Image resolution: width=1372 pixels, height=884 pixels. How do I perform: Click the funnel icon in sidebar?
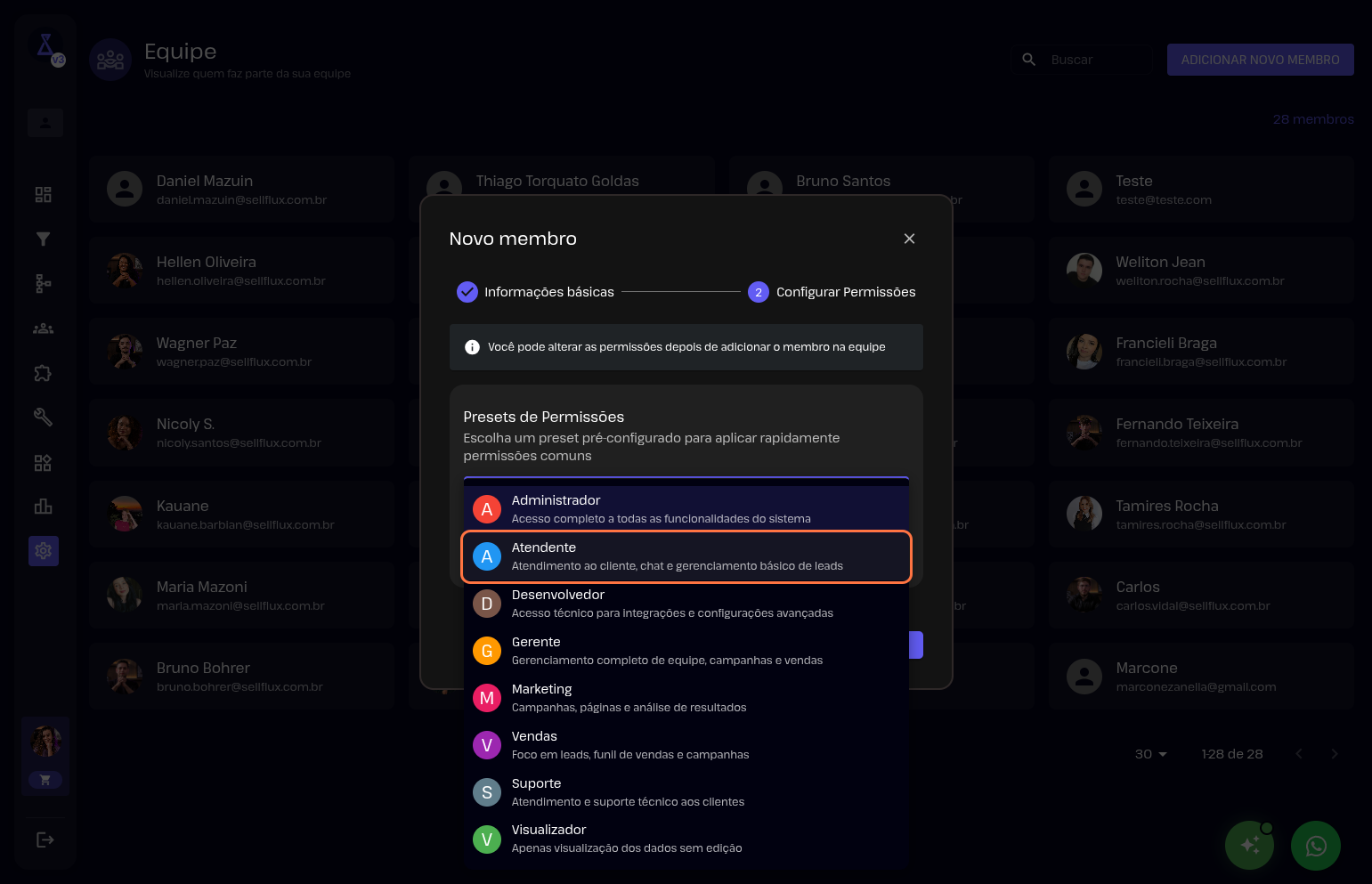point(43,239)
